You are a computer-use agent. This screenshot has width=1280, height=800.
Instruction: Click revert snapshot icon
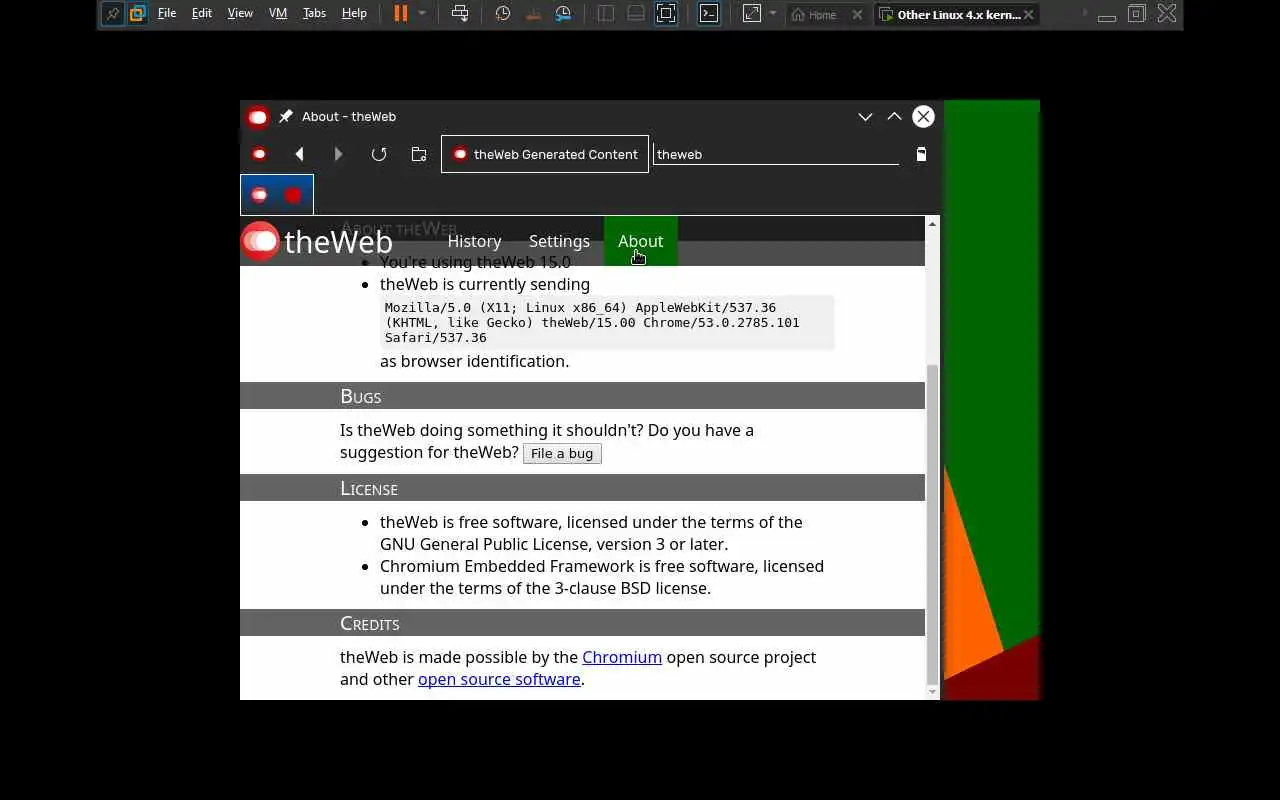(x=533, y=14)
